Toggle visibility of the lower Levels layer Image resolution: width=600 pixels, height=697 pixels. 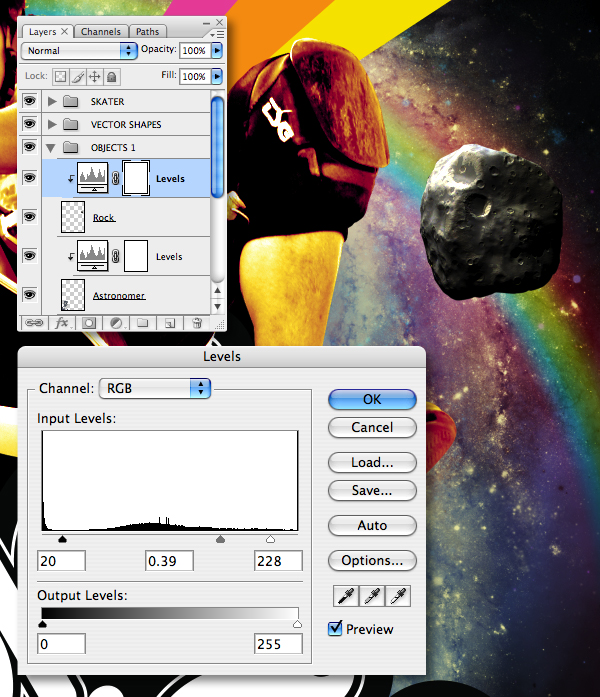tap(29, 256)
